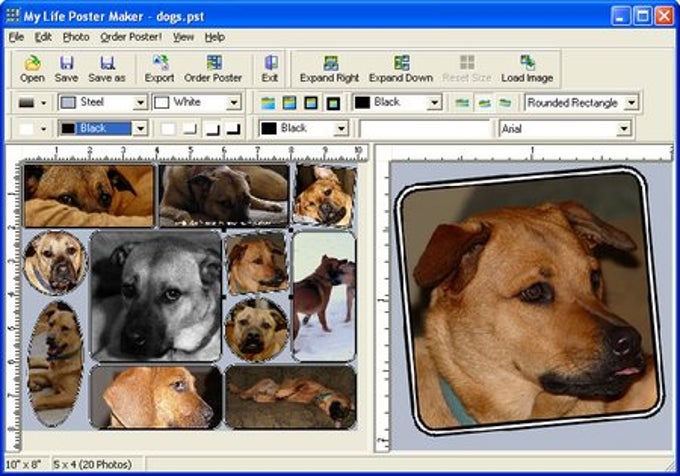680x476 pixels.
Task: Maximize the My Life Poster Maker window
Action: click(642, 16)
